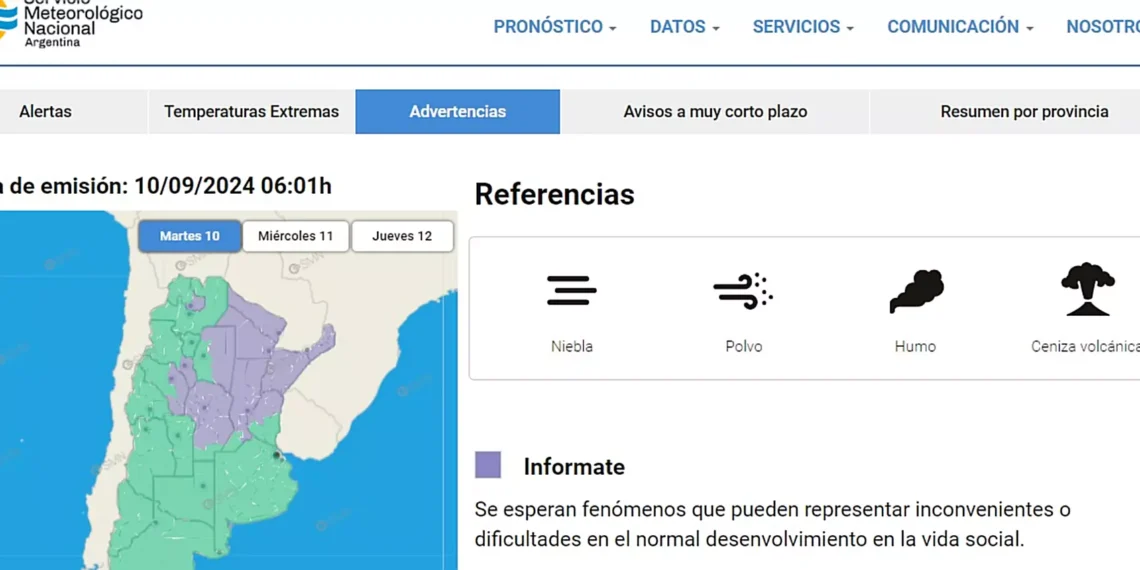Screen dimensions: 1140x570
Task: Select the Advertencias tab
Action: (x=457, y=112)
